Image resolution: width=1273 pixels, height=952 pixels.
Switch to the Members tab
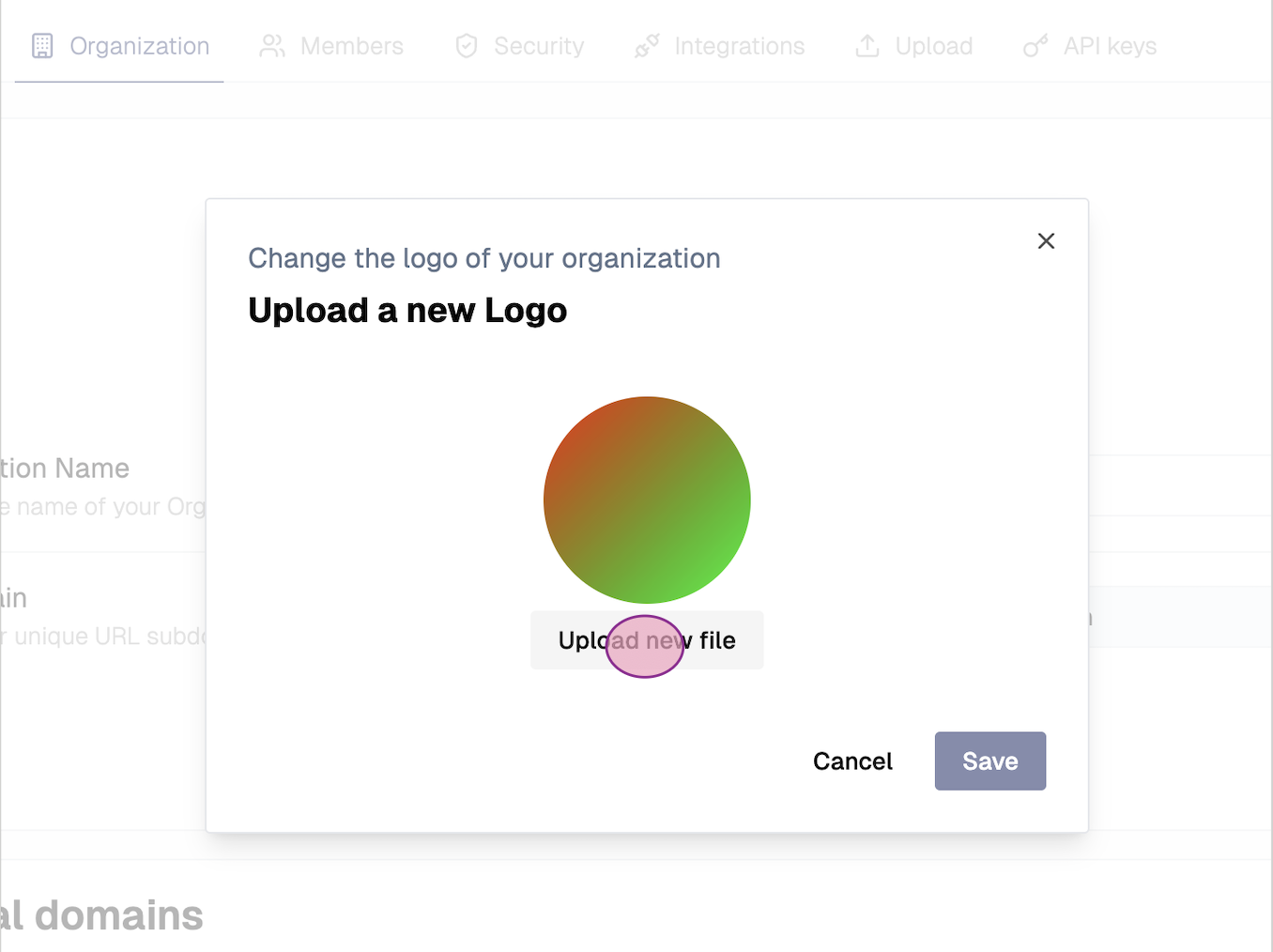click(x=331, y=46)
